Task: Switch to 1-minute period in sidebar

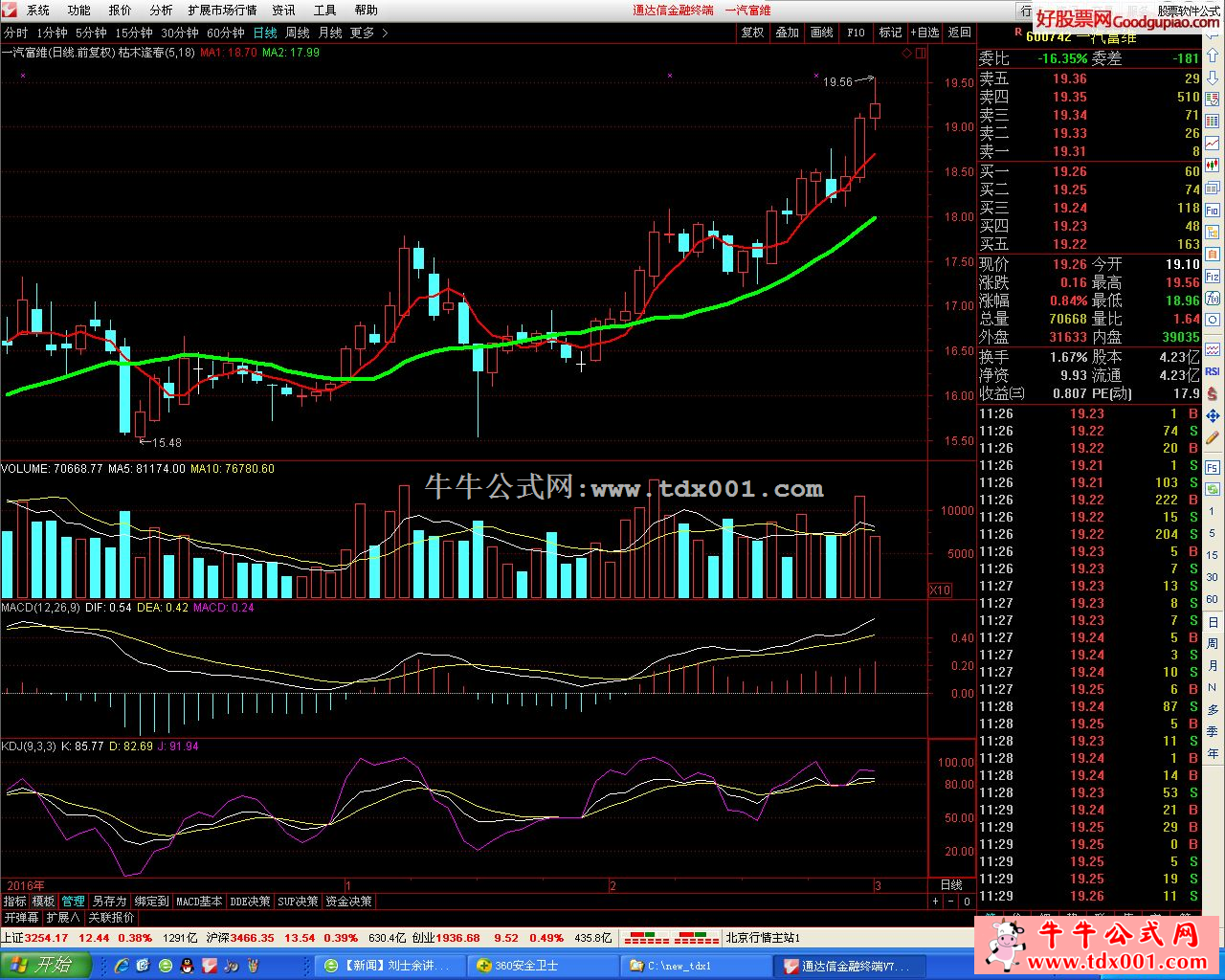Action: [x=1213, y=511]
